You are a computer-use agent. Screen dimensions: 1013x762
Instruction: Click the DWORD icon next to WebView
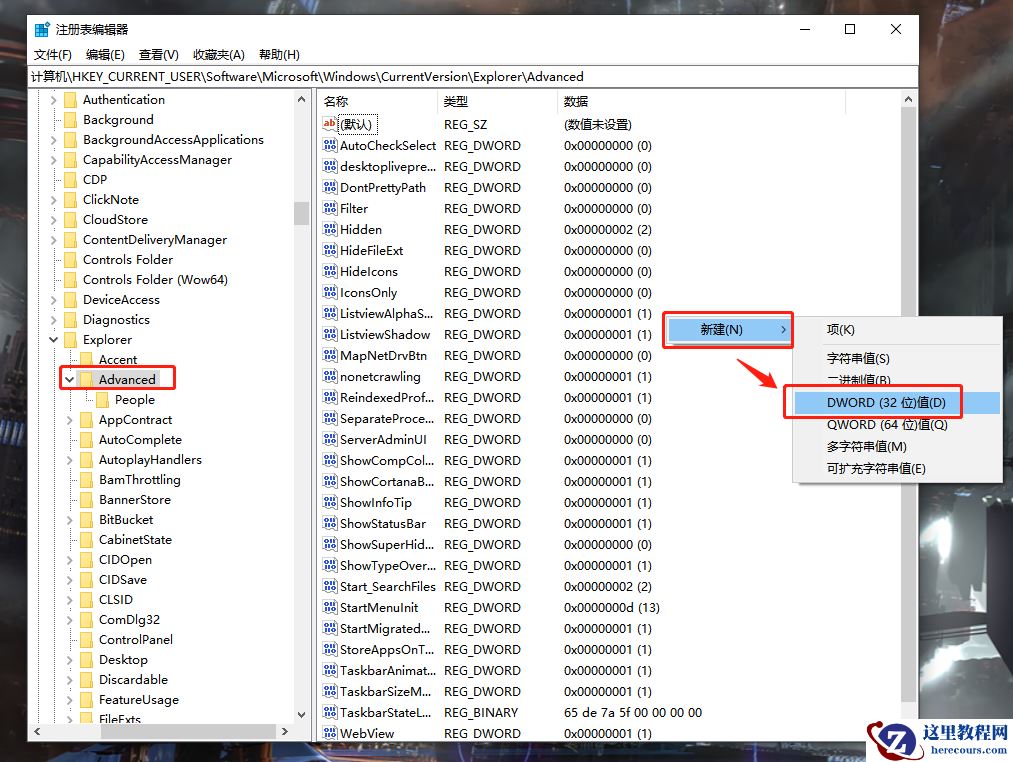click(330, 733)
